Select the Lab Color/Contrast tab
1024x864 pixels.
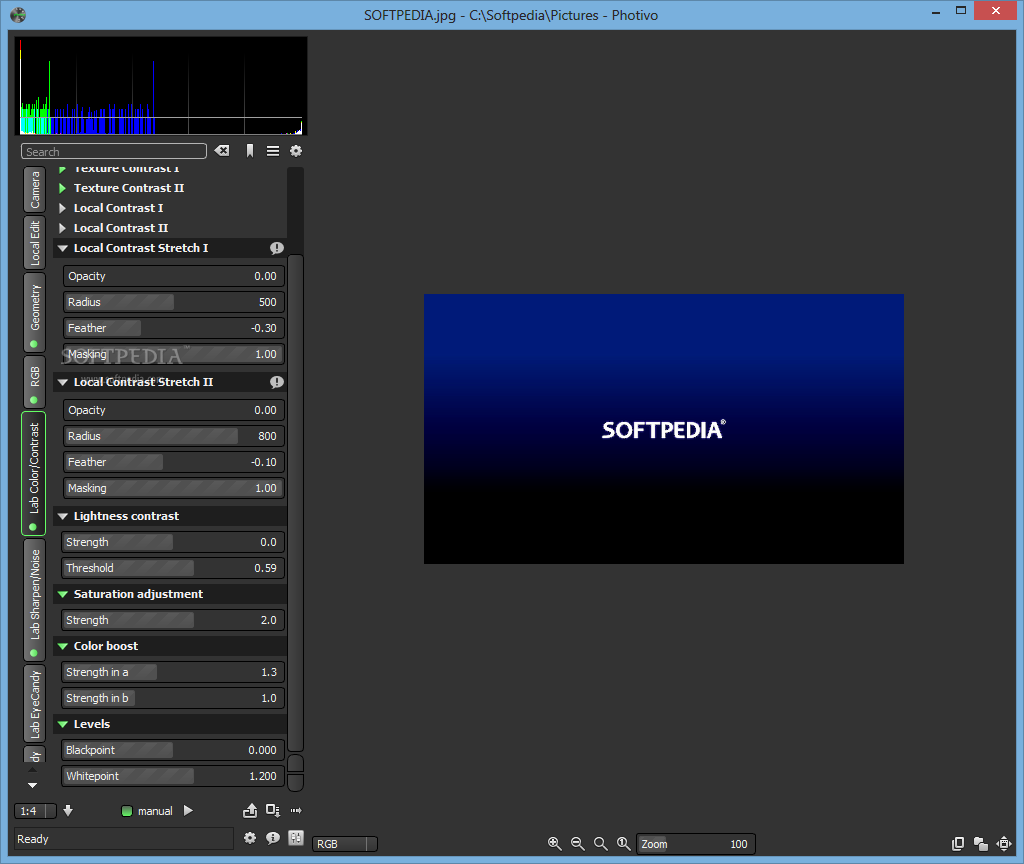click(x=34, y=473)
